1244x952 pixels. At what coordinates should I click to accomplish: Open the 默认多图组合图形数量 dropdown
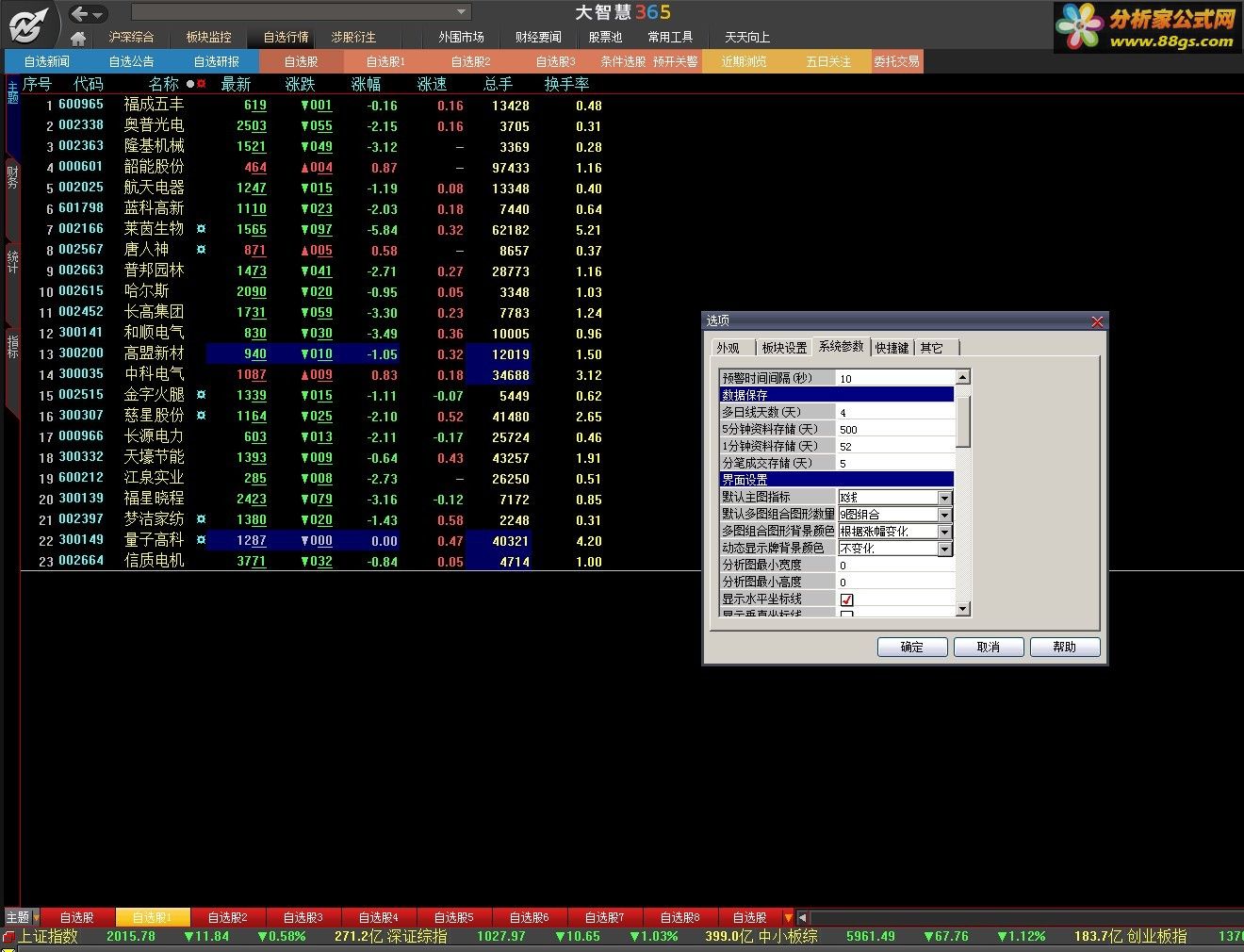coord(944,515)
